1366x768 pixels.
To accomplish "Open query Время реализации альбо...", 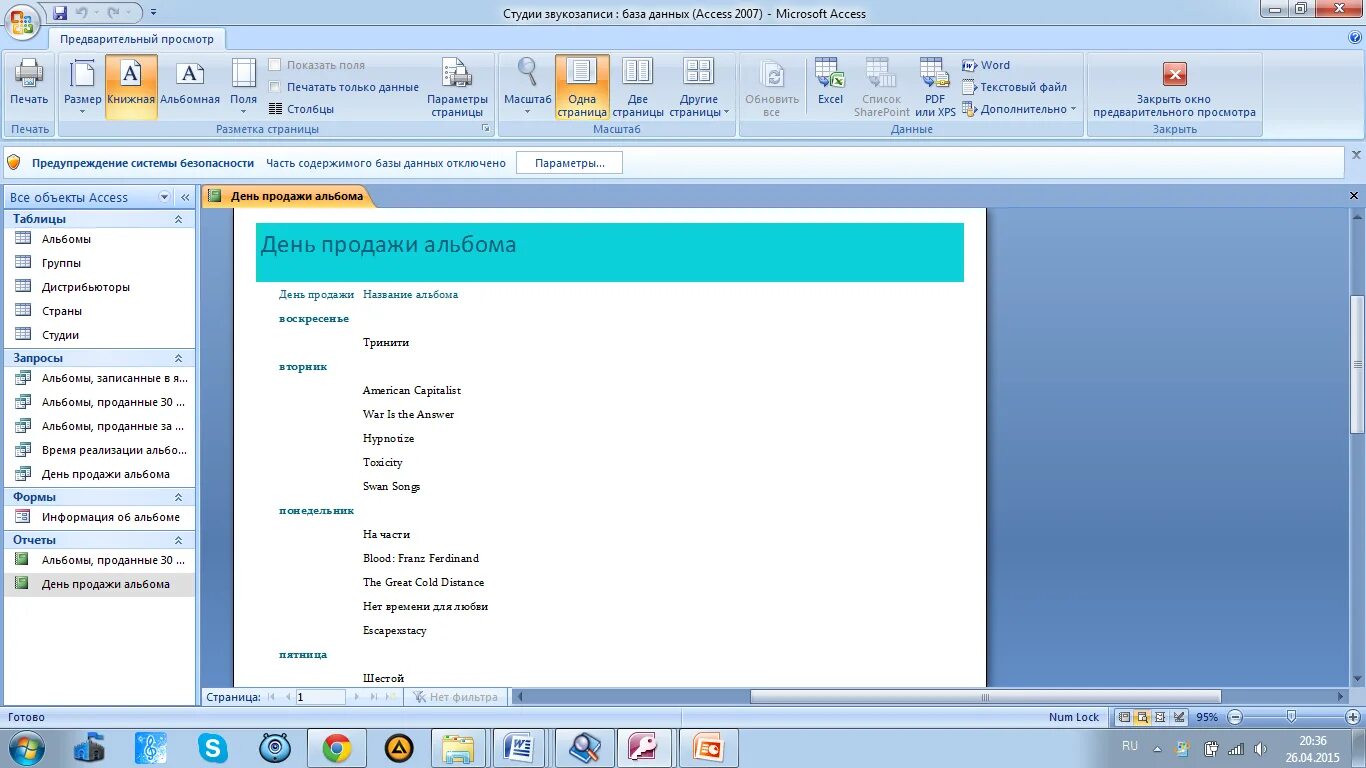I will (x=100, y=450).
